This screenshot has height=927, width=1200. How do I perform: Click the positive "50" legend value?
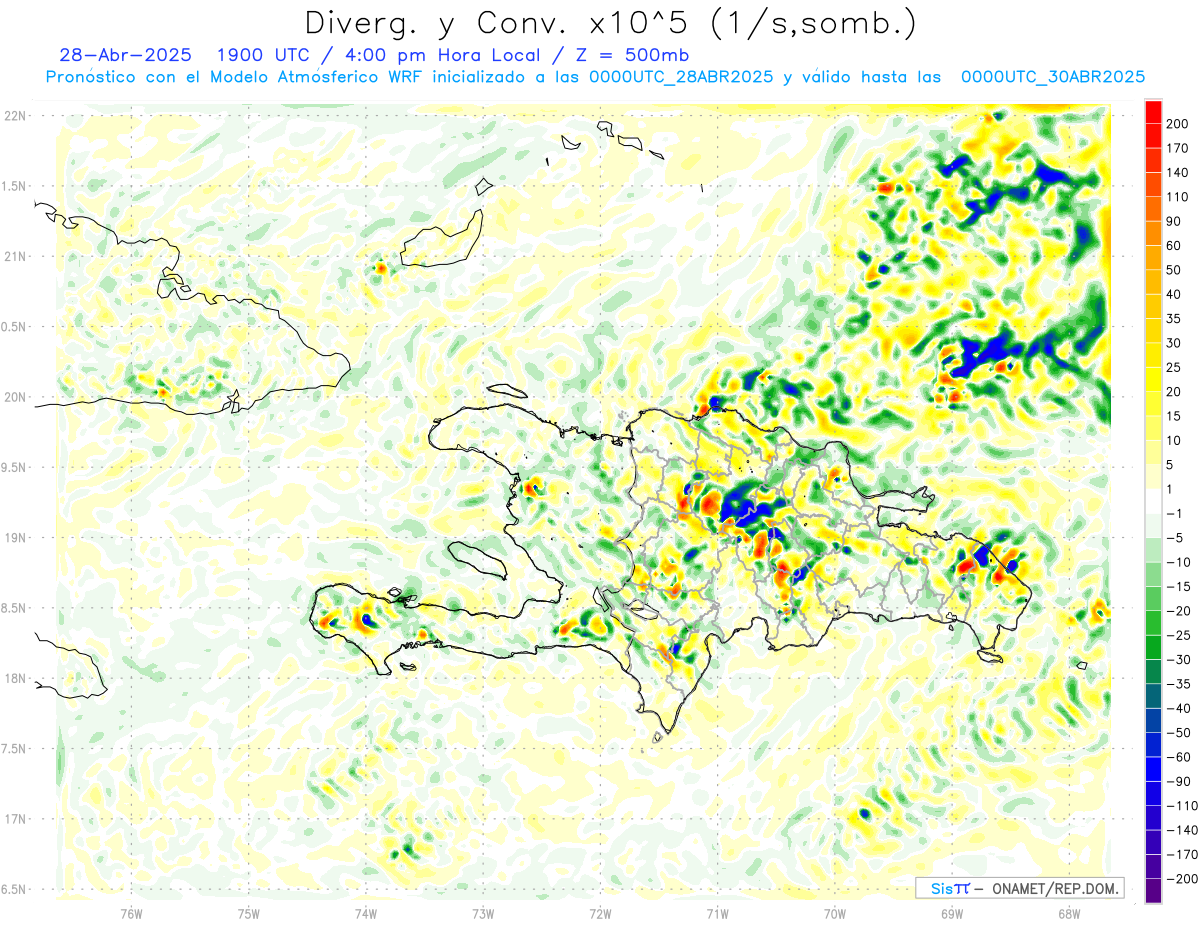click(1174, 270)
